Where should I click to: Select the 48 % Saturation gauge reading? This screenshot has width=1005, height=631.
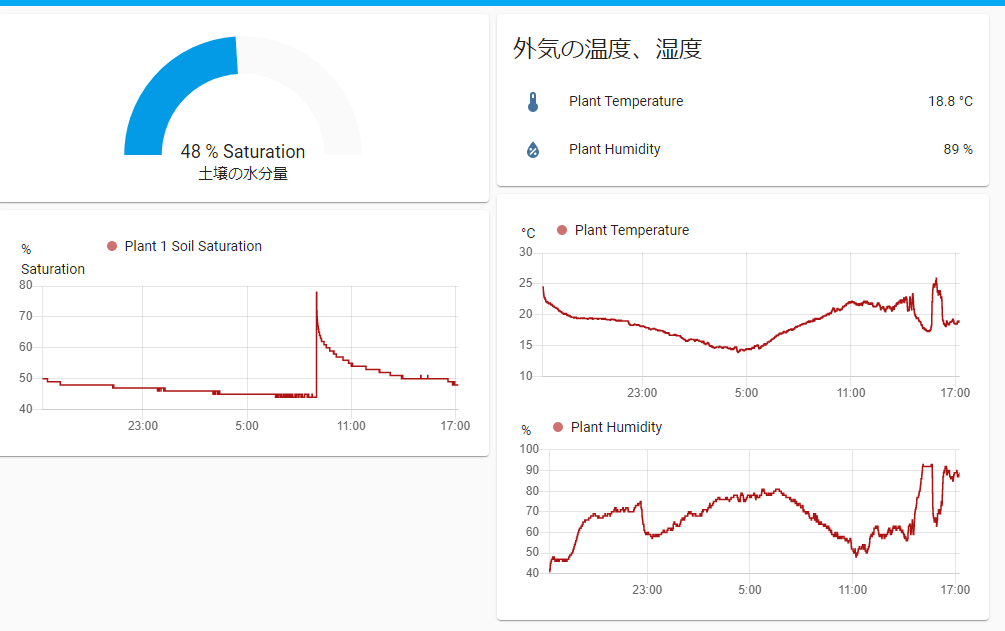[243, 152]
